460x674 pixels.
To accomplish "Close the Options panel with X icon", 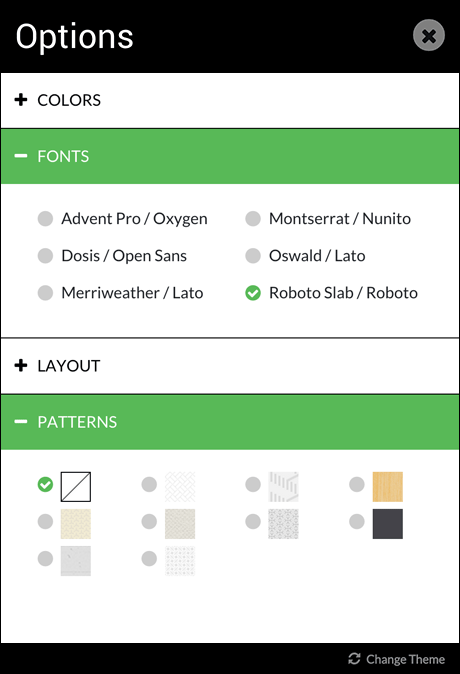I will coord(429,35).
